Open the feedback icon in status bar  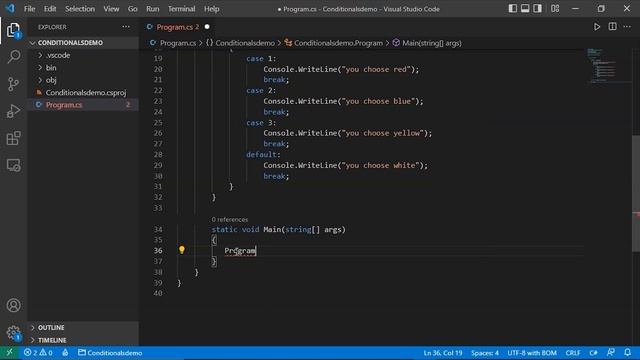(611, 353)
